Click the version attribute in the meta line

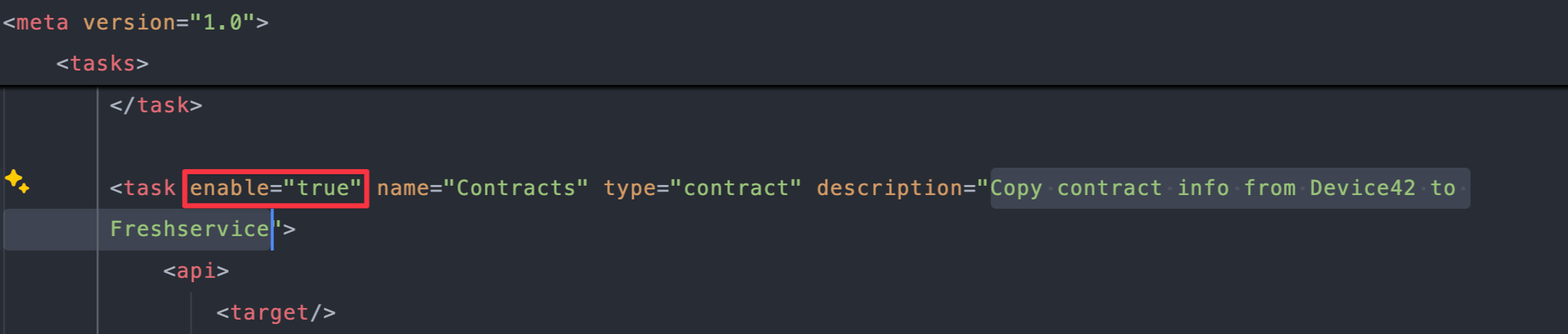coord(129,22)
